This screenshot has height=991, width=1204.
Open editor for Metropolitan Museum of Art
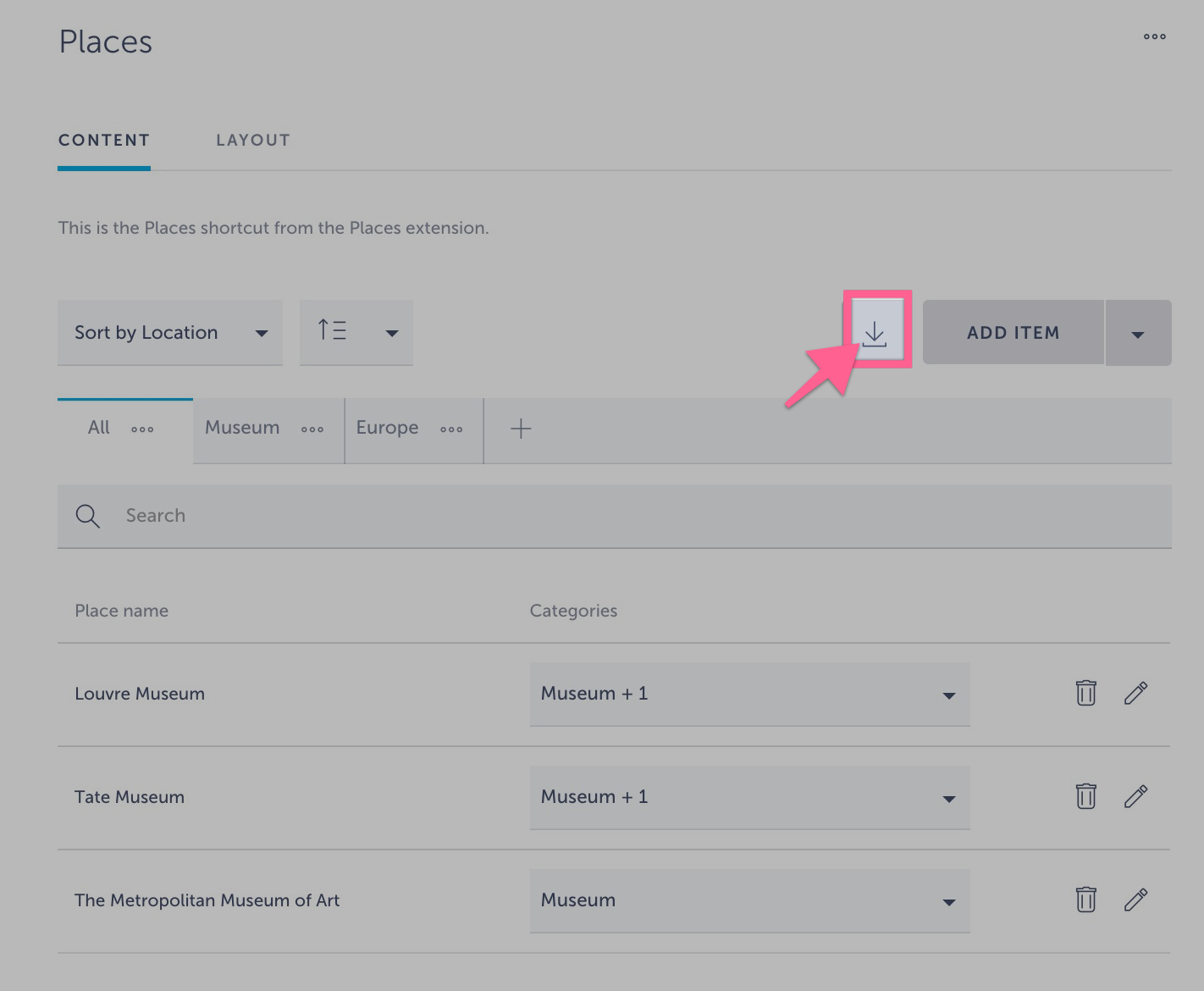click(1135, 900)
